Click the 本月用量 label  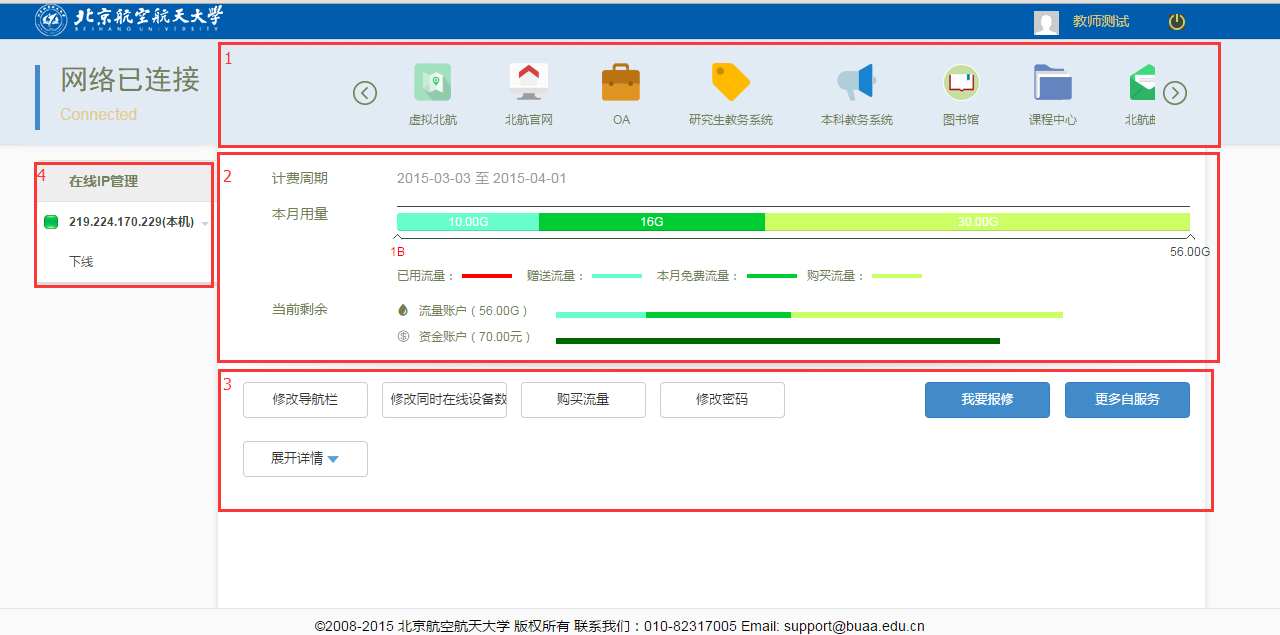300,214
